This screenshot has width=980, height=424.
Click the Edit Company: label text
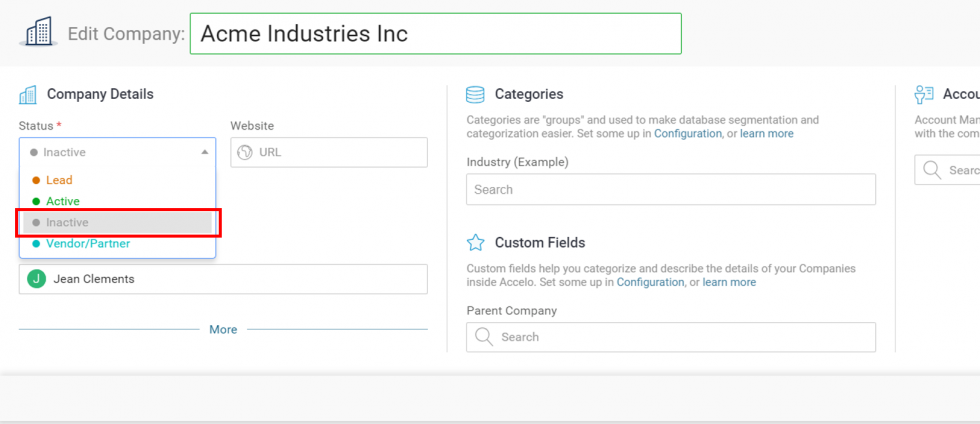click(x=126, y=34)
